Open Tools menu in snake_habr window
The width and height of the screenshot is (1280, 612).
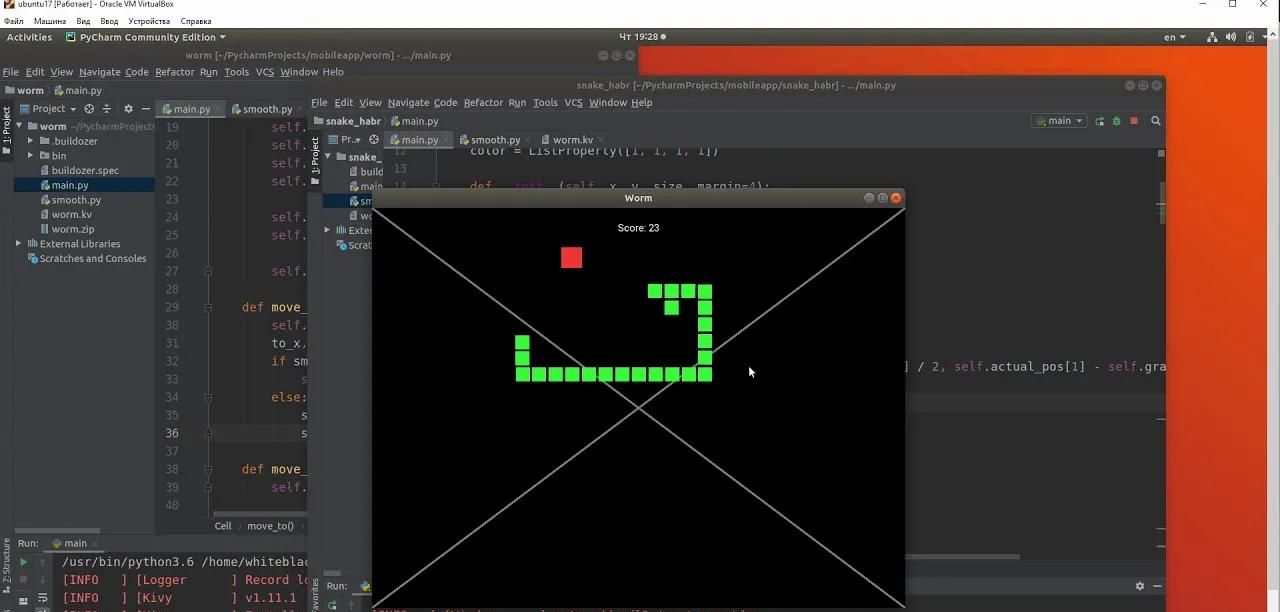pyautogui.click(x=545, y=102)
